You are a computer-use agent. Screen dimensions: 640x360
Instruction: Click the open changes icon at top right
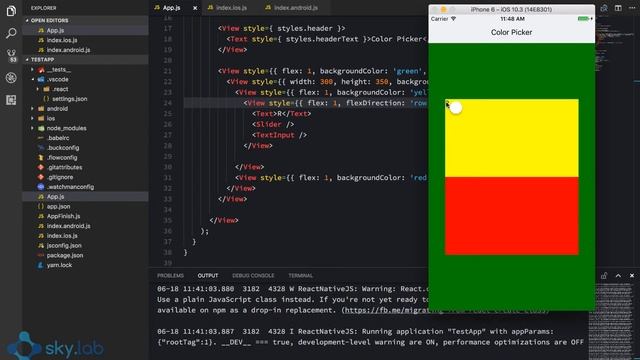coord(604,8)
